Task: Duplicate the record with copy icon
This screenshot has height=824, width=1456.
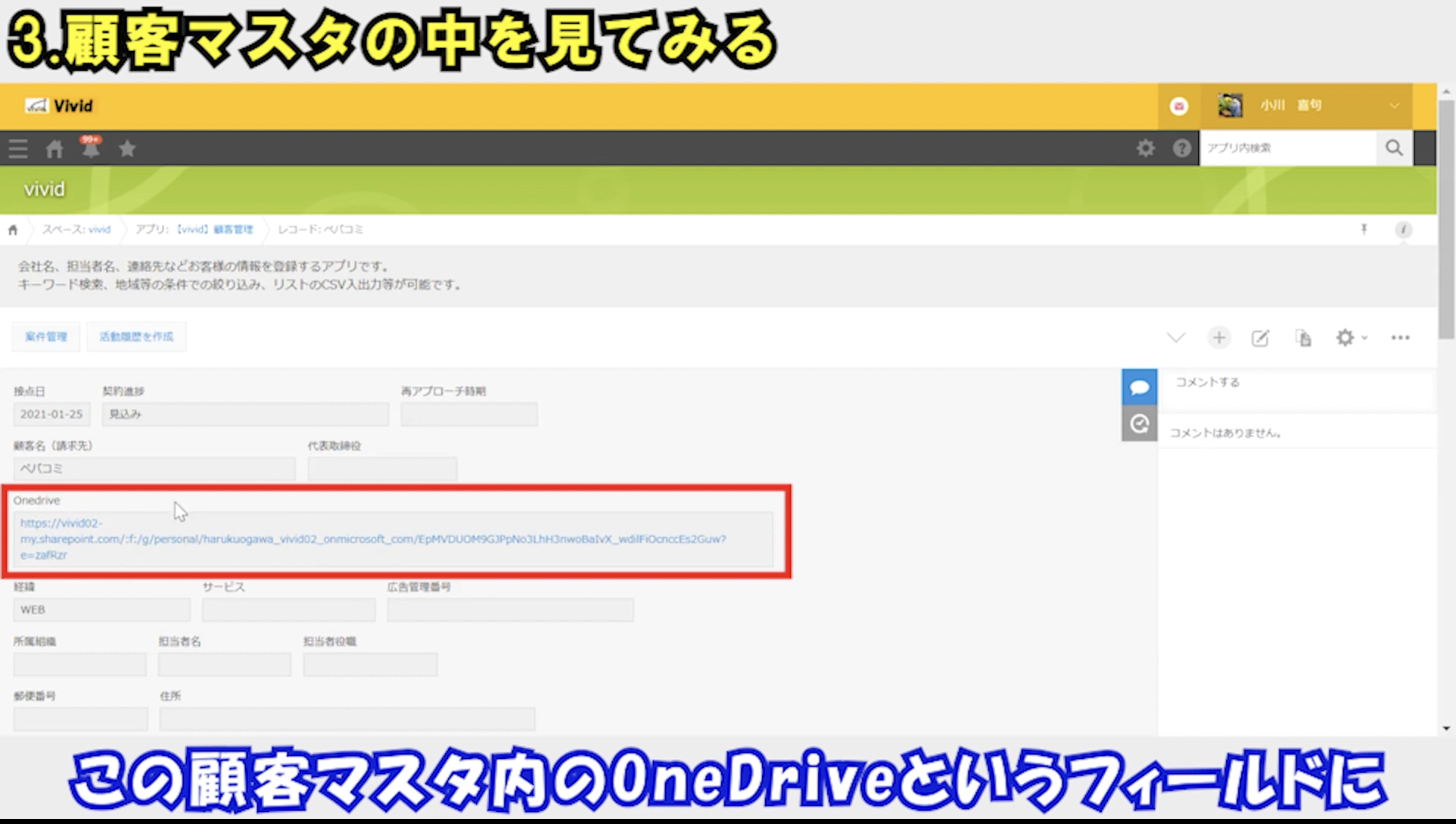Action: [x=1303, y=338]
